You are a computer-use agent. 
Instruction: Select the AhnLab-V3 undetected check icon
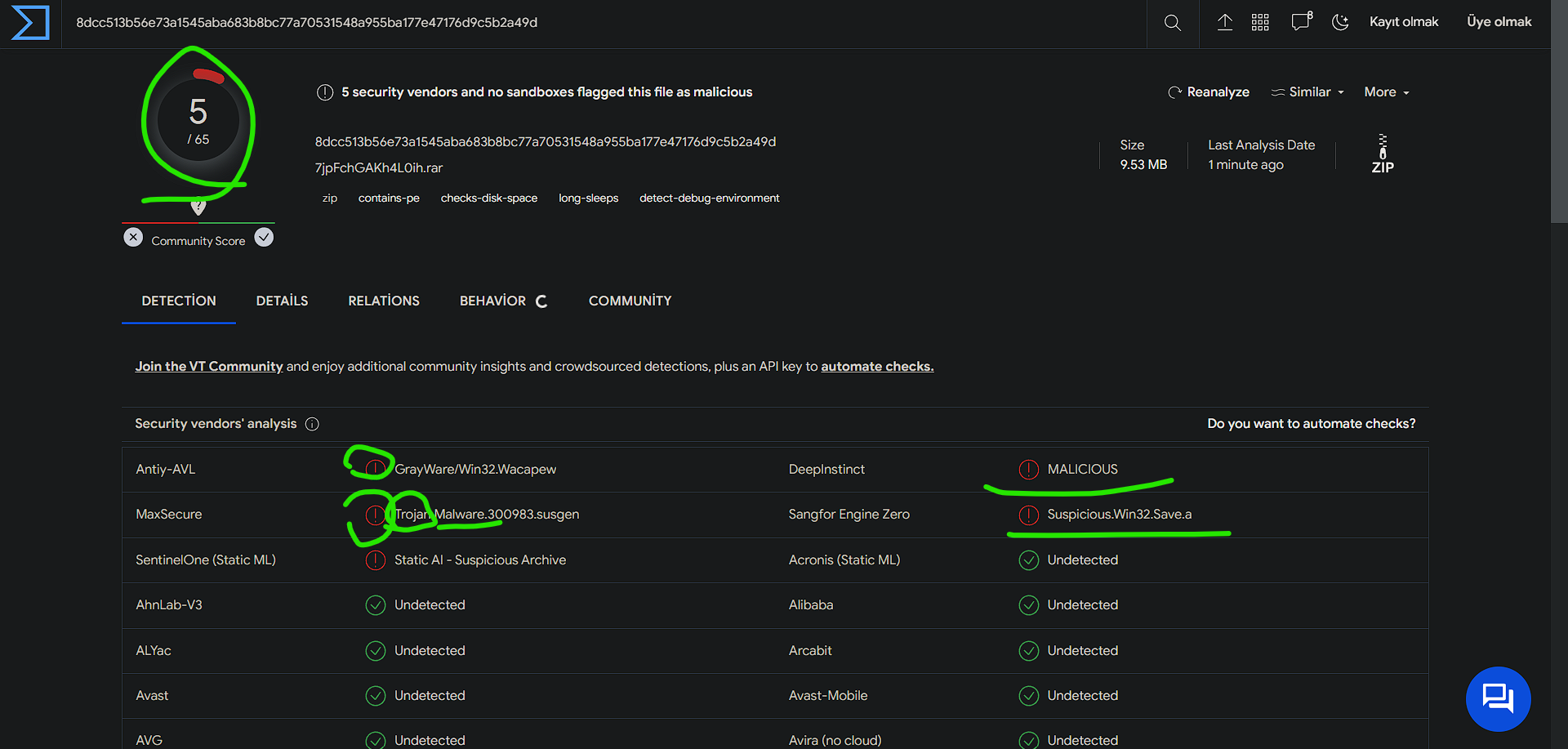click(x=376, y=605)
